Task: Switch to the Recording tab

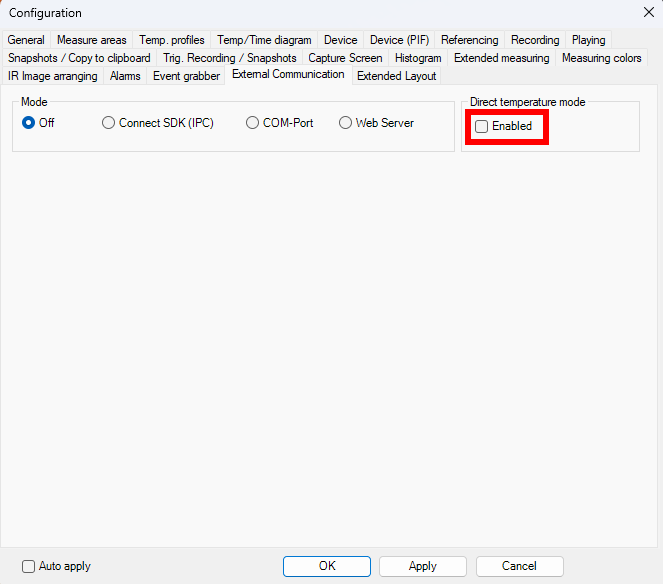Action: [535, 40]
